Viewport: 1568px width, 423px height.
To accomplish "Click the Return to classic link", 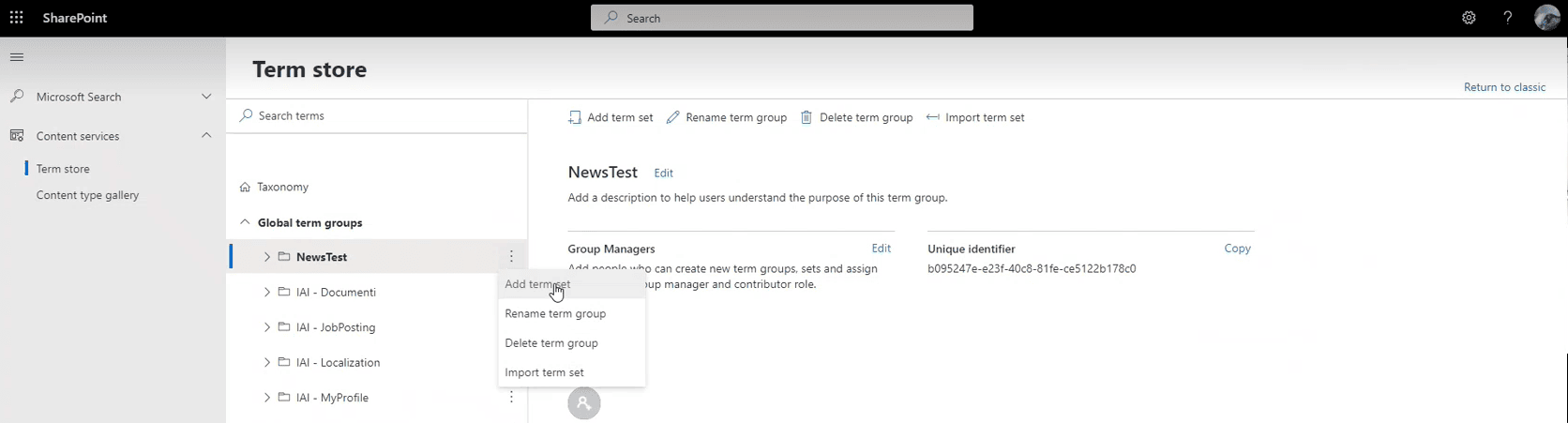I will tap(1504, 87).
